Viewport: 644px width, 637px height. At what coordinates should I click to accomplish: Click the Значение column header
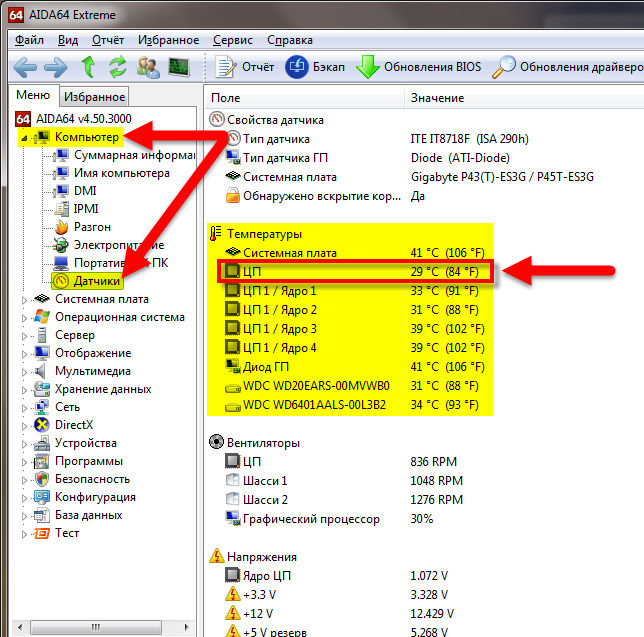pyautogui.click(x=524, y=98)
